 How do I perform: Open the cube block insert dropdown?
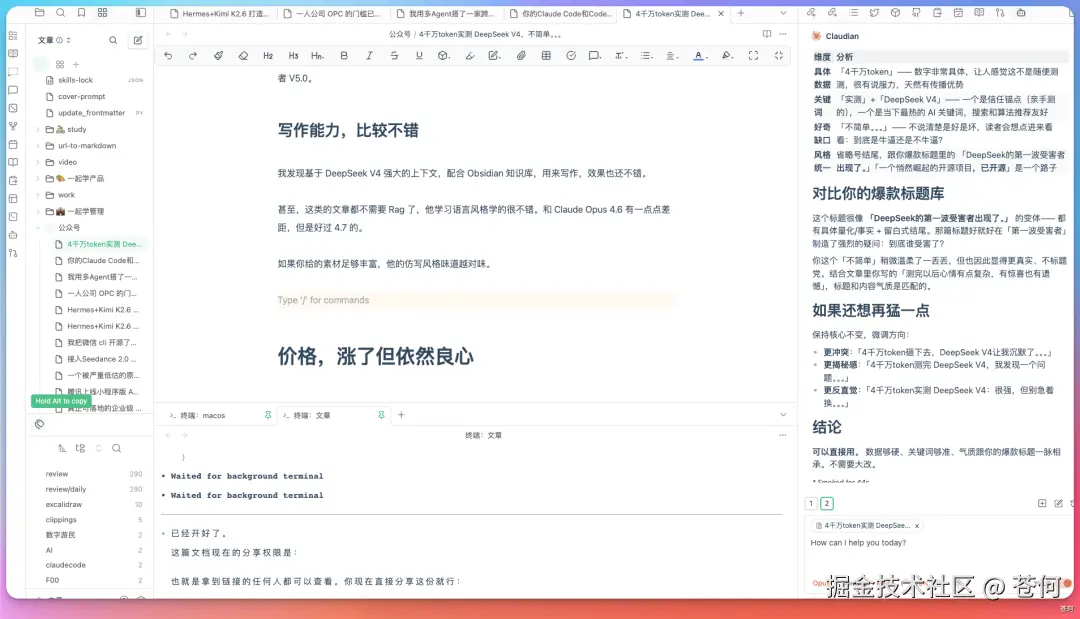coord(444,56)
